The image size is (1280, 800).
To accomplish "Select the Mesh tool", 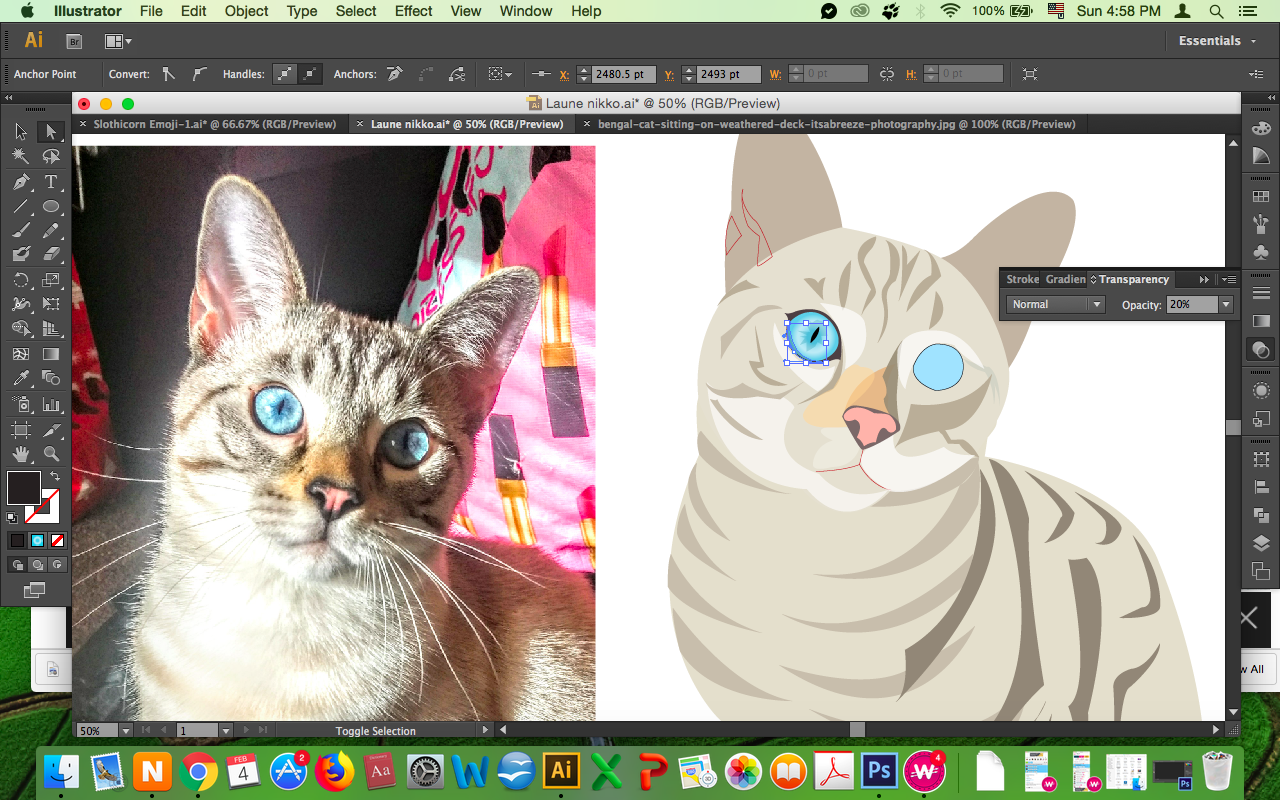I will coord(21,354).
